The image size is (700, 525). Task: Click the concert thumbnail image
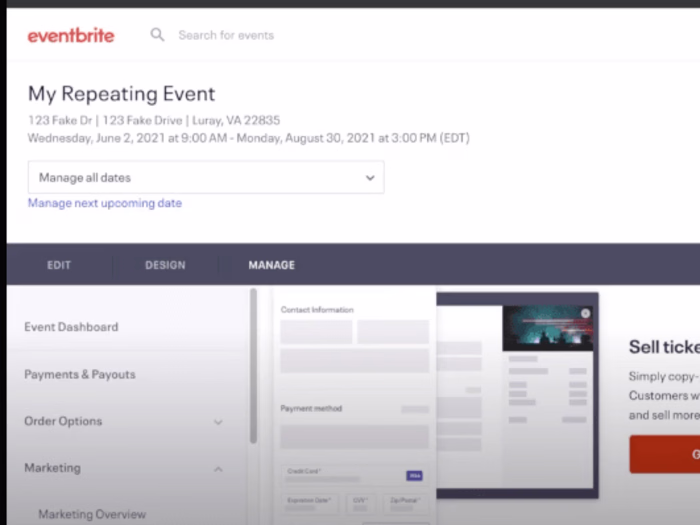pos(548,328)
